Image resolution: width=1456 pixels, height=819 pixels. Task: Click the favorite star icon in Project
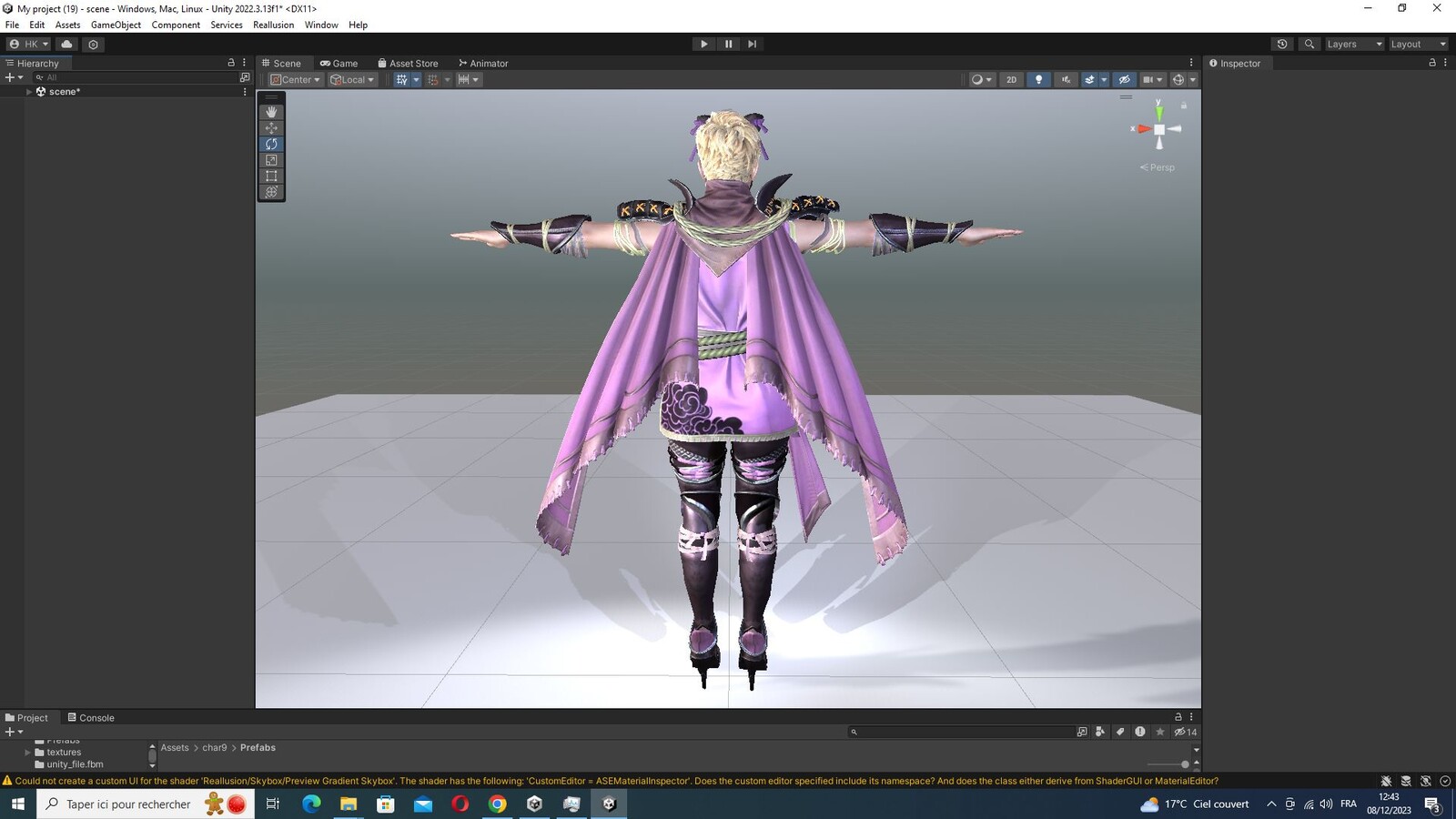coord(1160,732)
